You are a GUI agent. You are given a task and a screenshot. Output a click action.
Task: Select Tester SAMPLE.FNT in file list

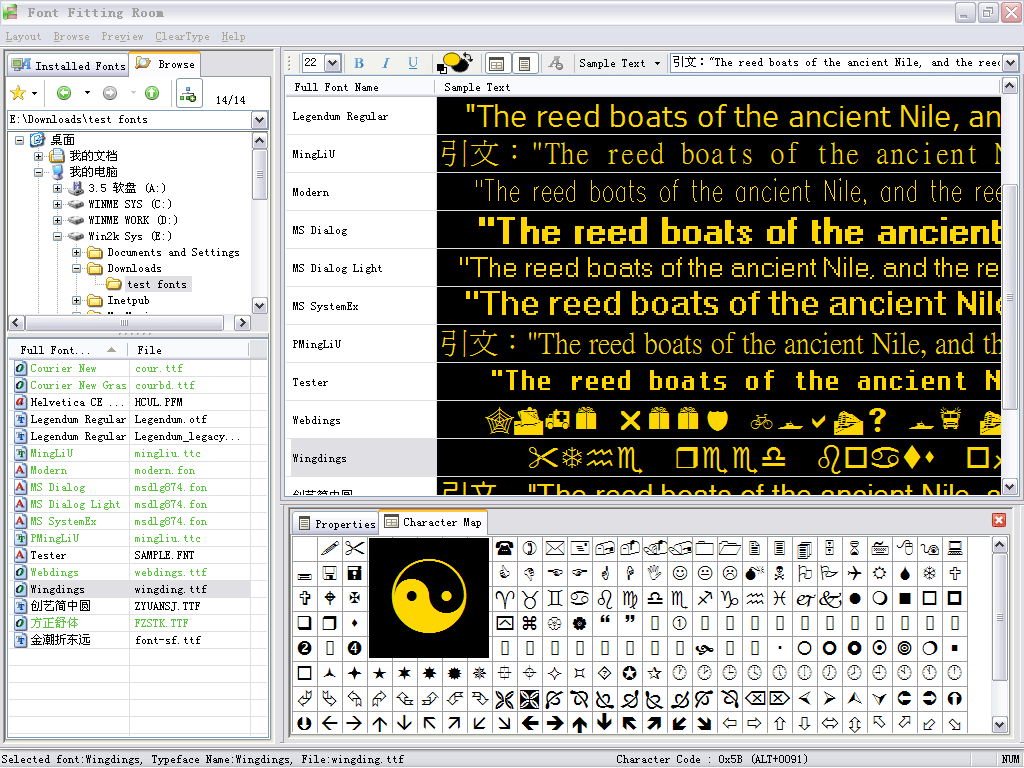point(131,555)
